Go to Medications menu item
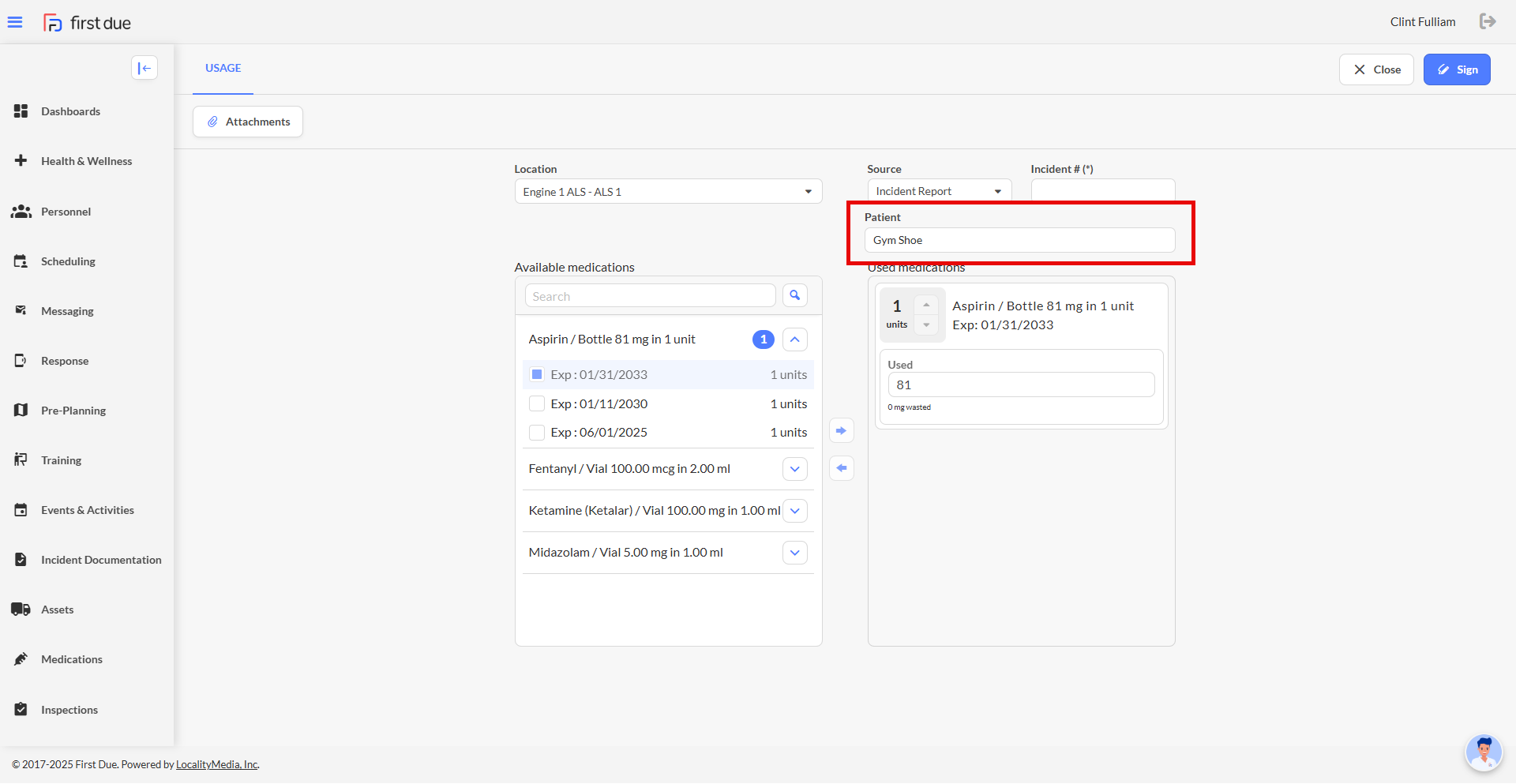Image resolution: width=1516 pixels, height=784 pixels. pyautogui.click(x=72, y=659)
